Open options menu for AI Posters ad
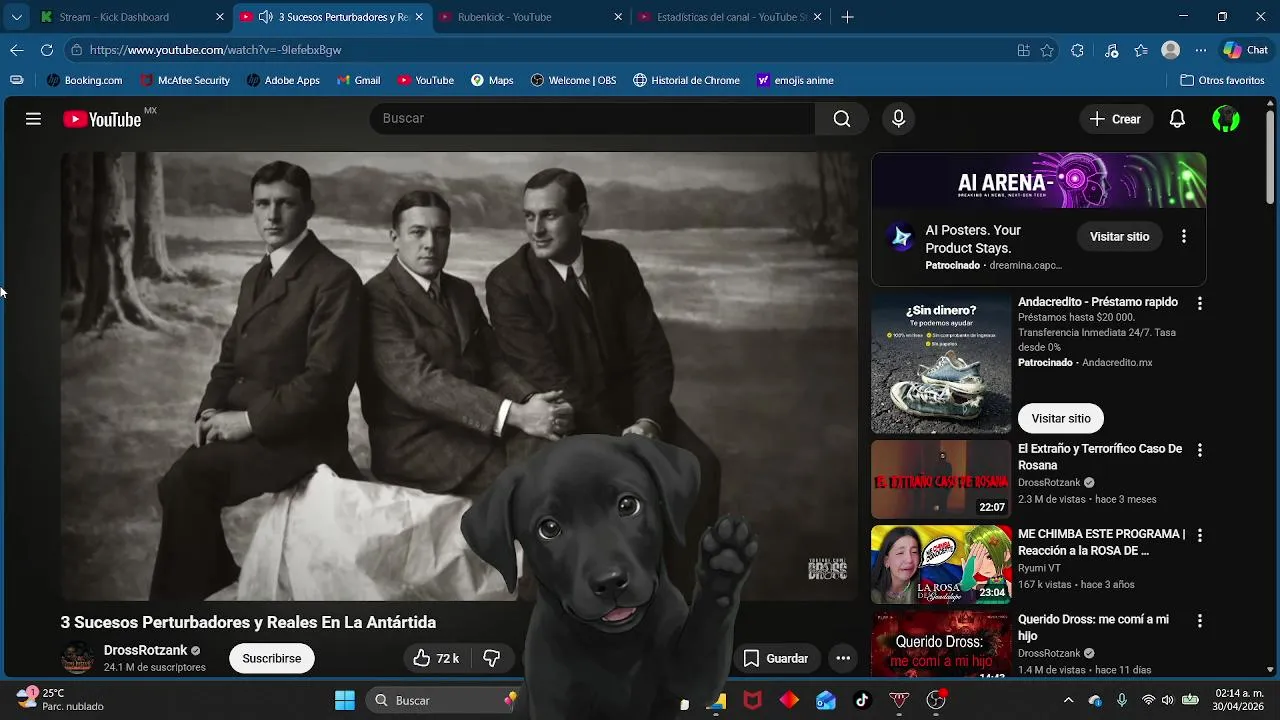This screenshot has height=720, width=1280. 1184,237
